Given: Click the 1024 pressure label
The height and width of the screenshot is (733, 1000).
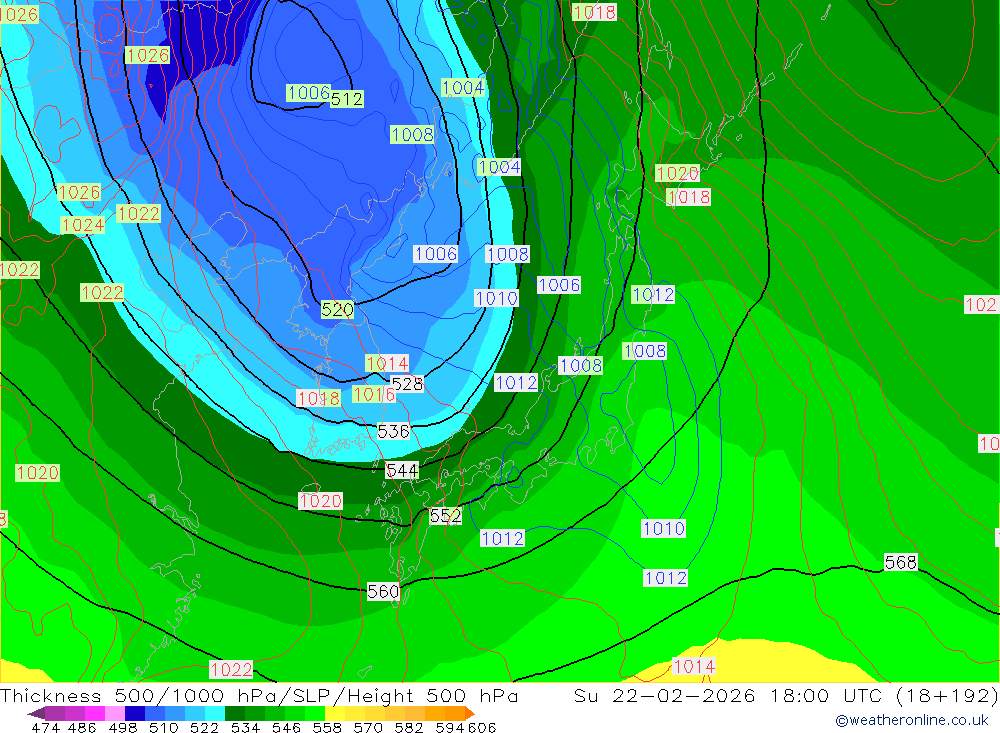Looking at the screenshot, I should [x=83, y=225].
